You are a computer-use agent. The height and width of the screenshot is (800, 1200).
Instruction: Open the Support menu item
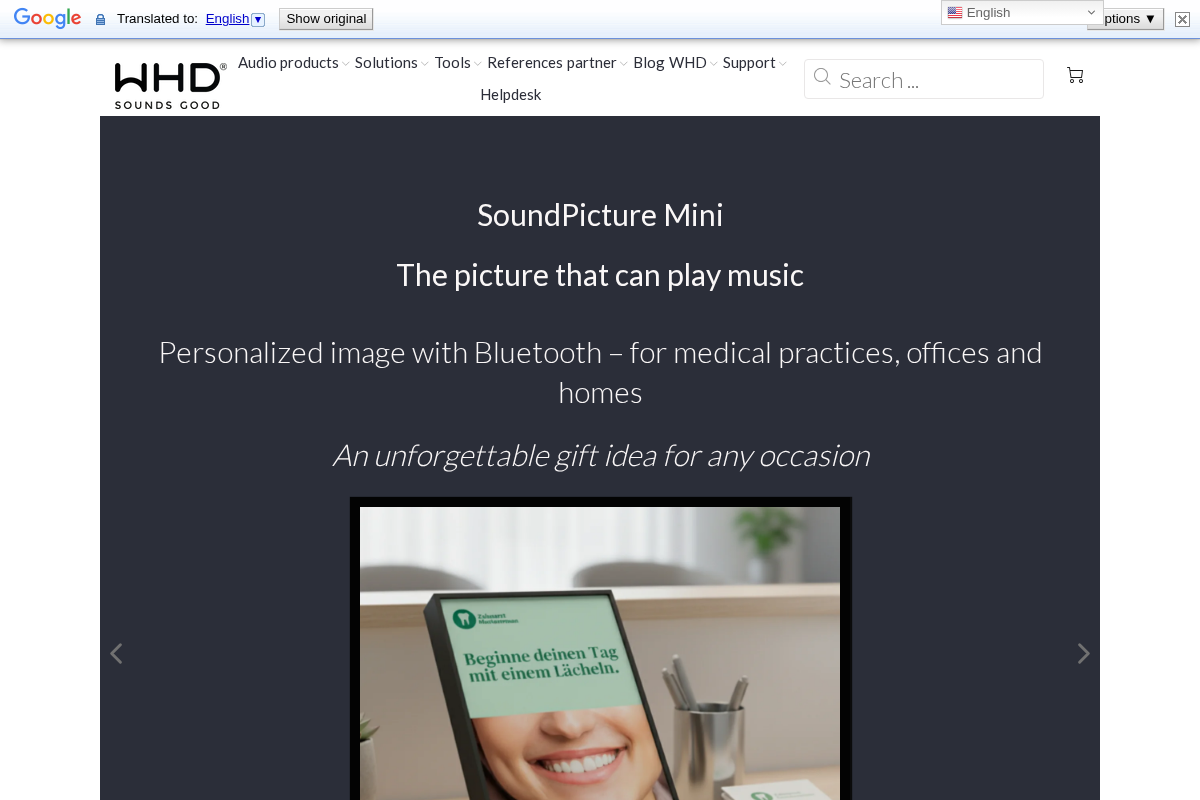[749, 62]
